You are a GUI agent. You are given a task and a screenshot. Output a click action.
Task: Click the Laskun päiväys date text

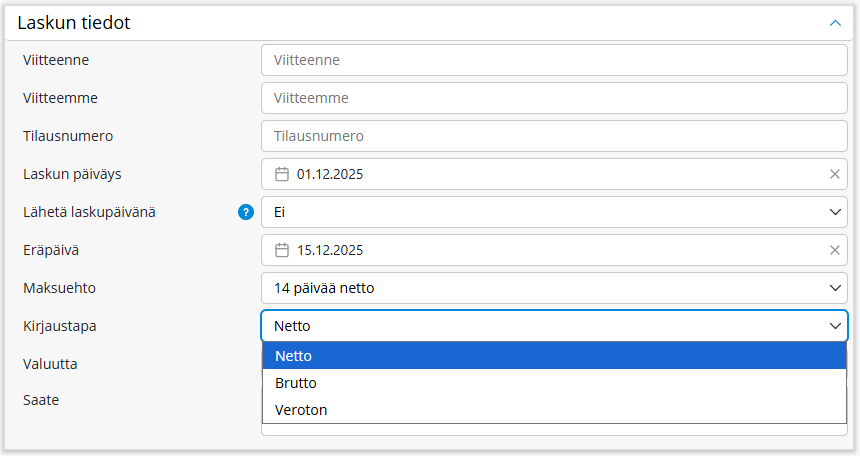pyautogui.click(x=330, y=174)
